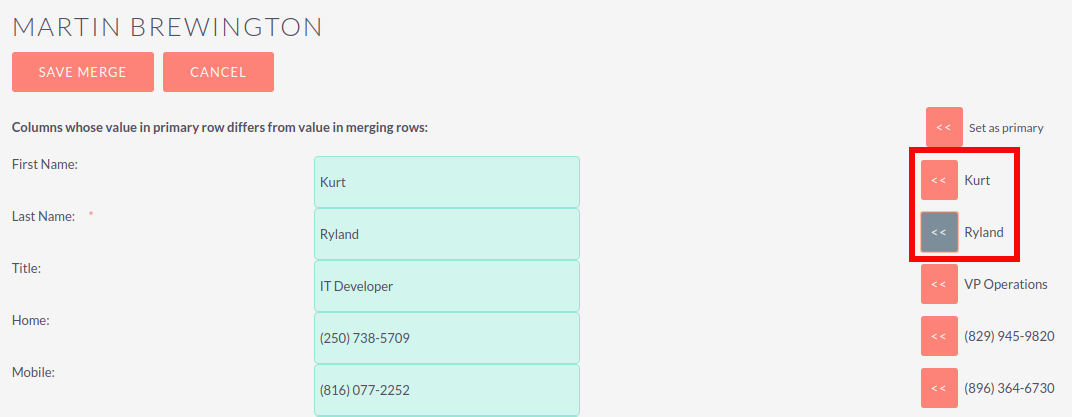
Task: Cancel the merge operation
Action: 218,72
